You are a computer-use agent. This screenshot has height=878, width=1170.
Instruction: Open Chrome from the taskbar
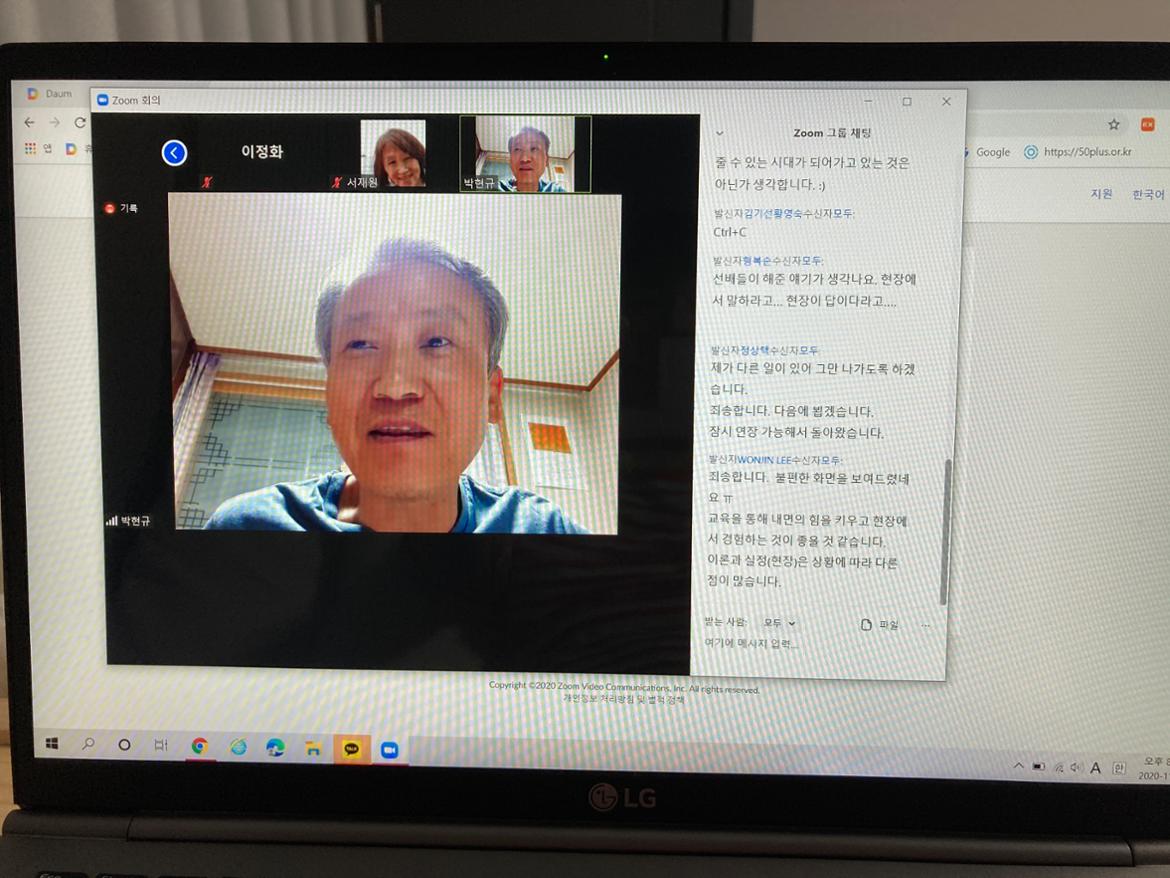[x=200, y=745]
